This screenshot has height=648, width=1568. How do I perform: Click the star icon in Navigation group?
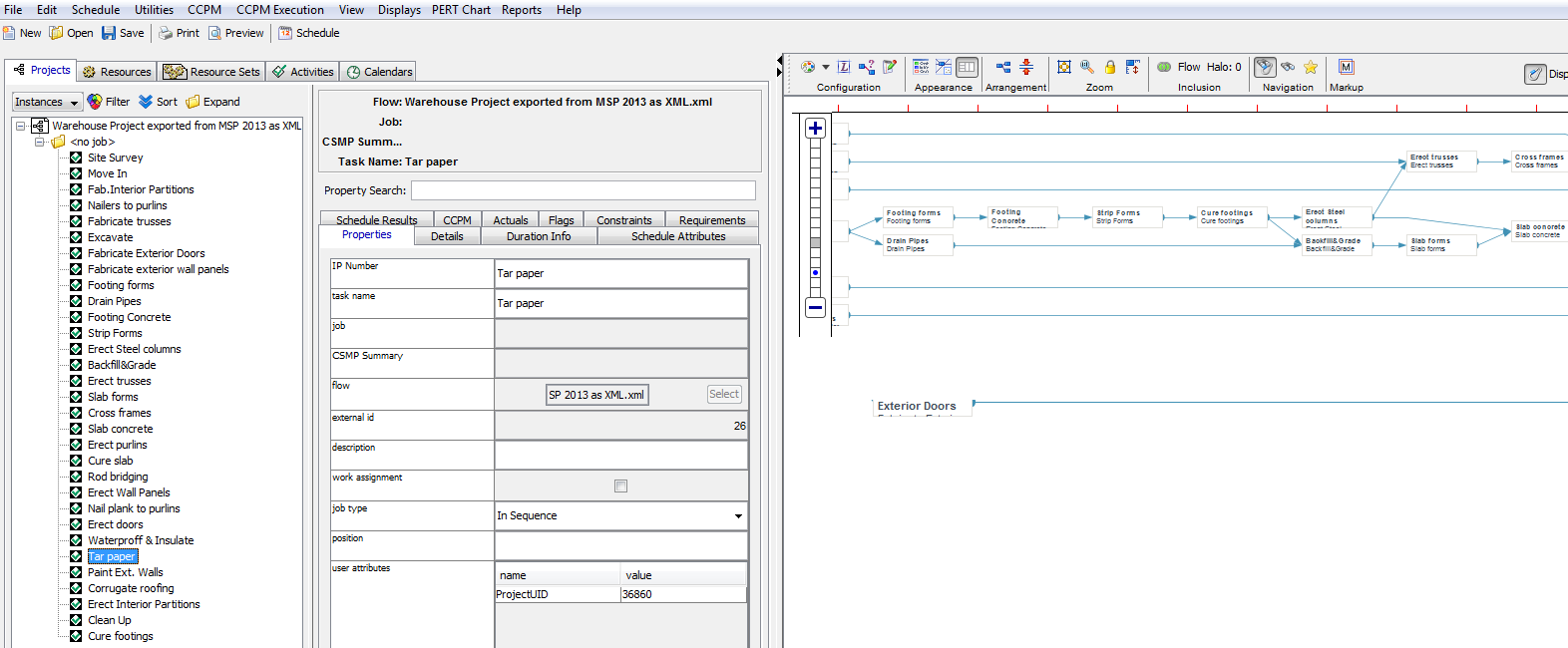1311,67
